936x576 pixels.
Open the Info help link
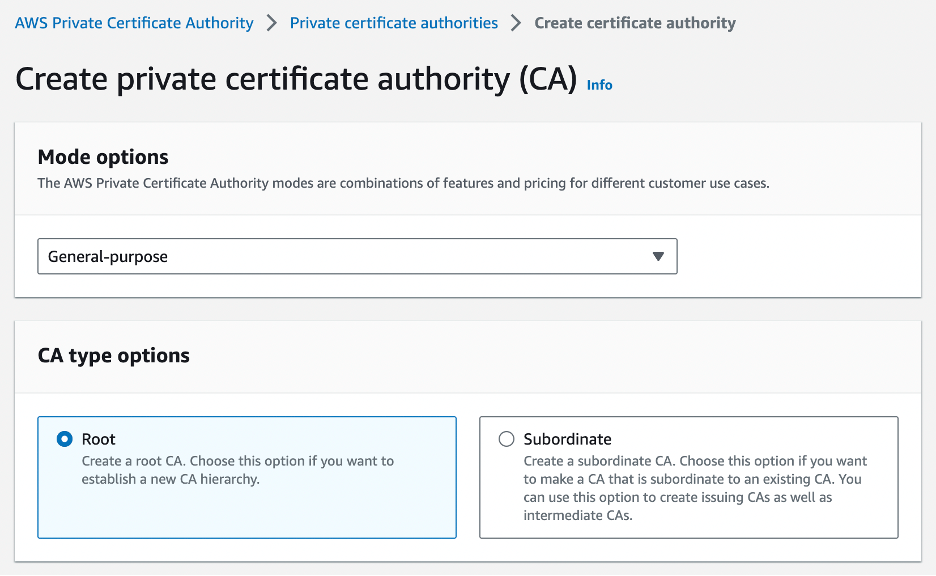pyautogui.click(x=599, y=85)
